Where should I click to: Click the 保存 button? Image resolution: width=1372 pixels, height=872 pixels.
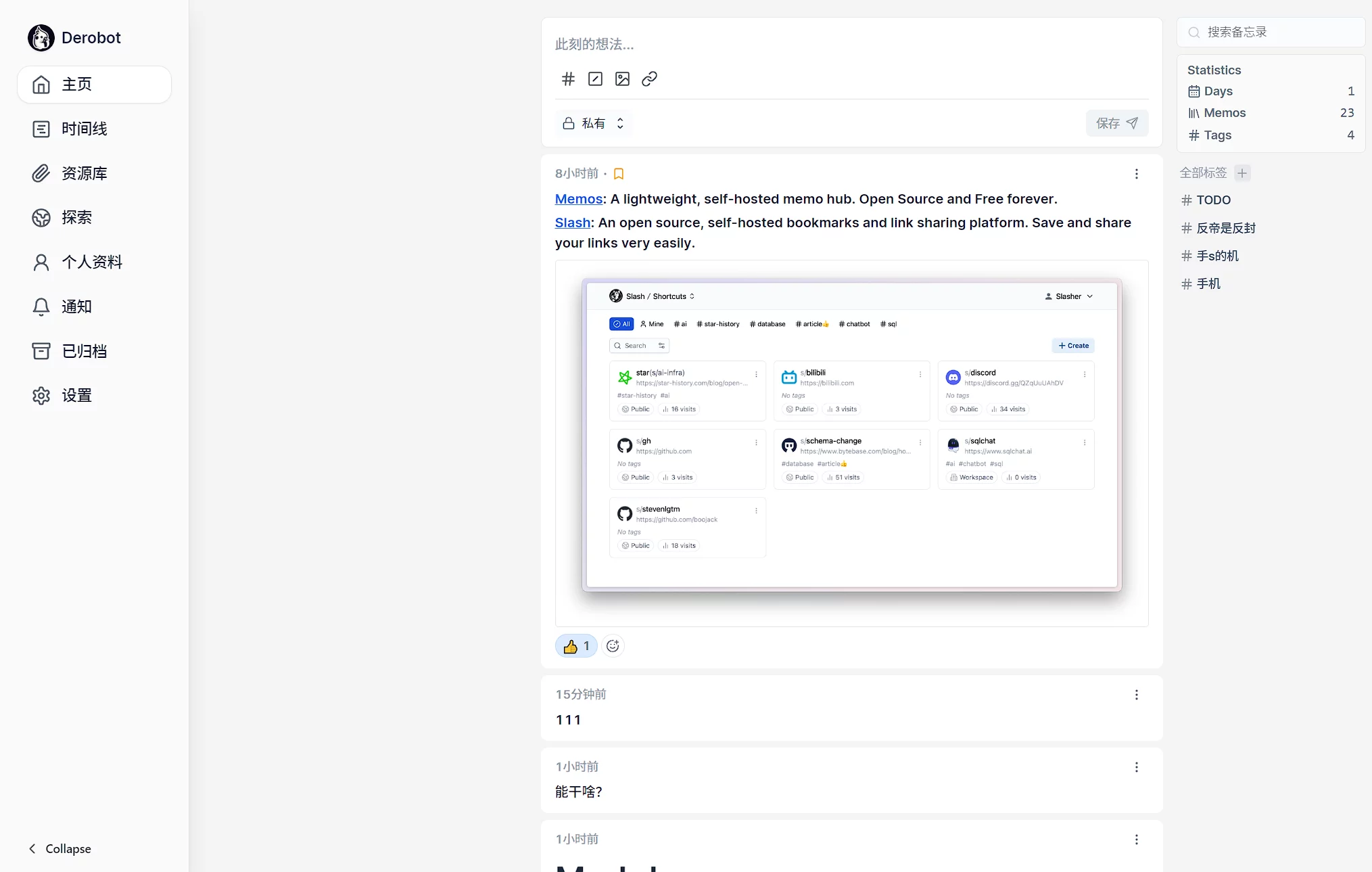[x=1116, y=123]
